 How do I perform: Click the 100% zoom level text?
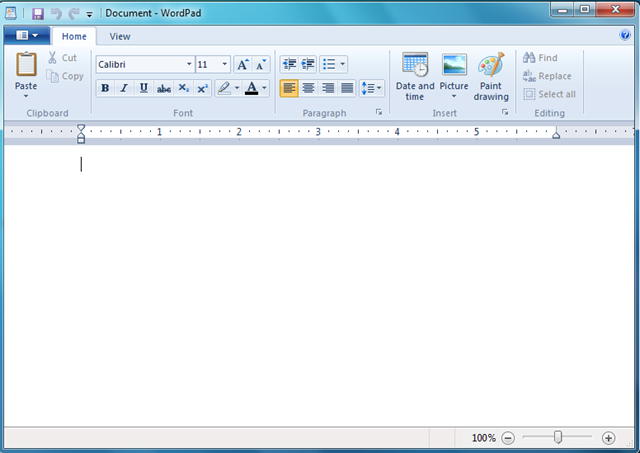[484, 438]
